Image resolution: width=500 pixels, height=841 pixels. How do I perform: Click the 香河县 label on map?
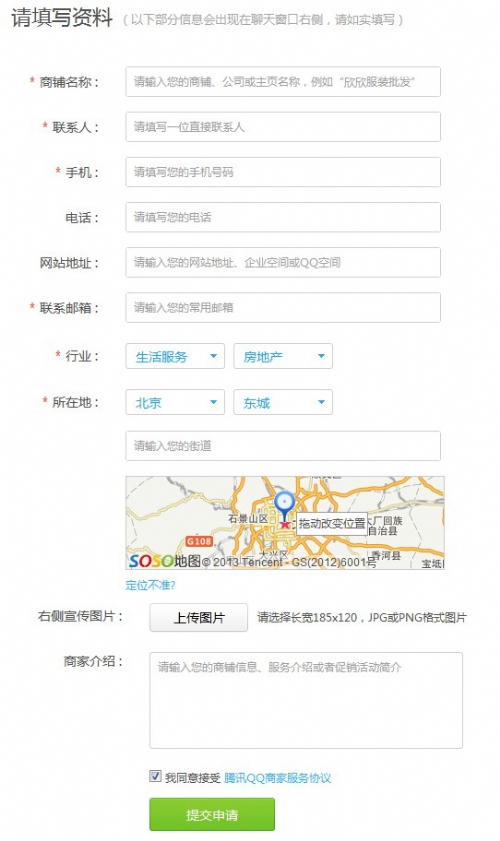click(386, 555)
